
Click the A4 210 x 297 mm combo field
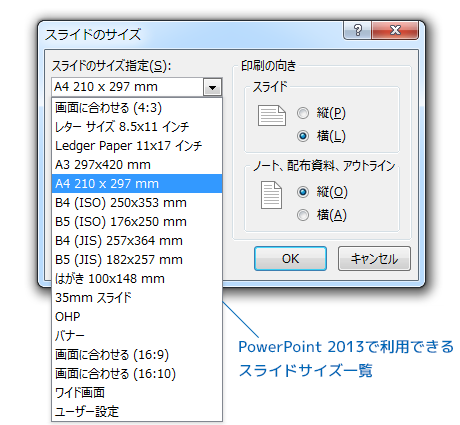[x=137, y=87]
